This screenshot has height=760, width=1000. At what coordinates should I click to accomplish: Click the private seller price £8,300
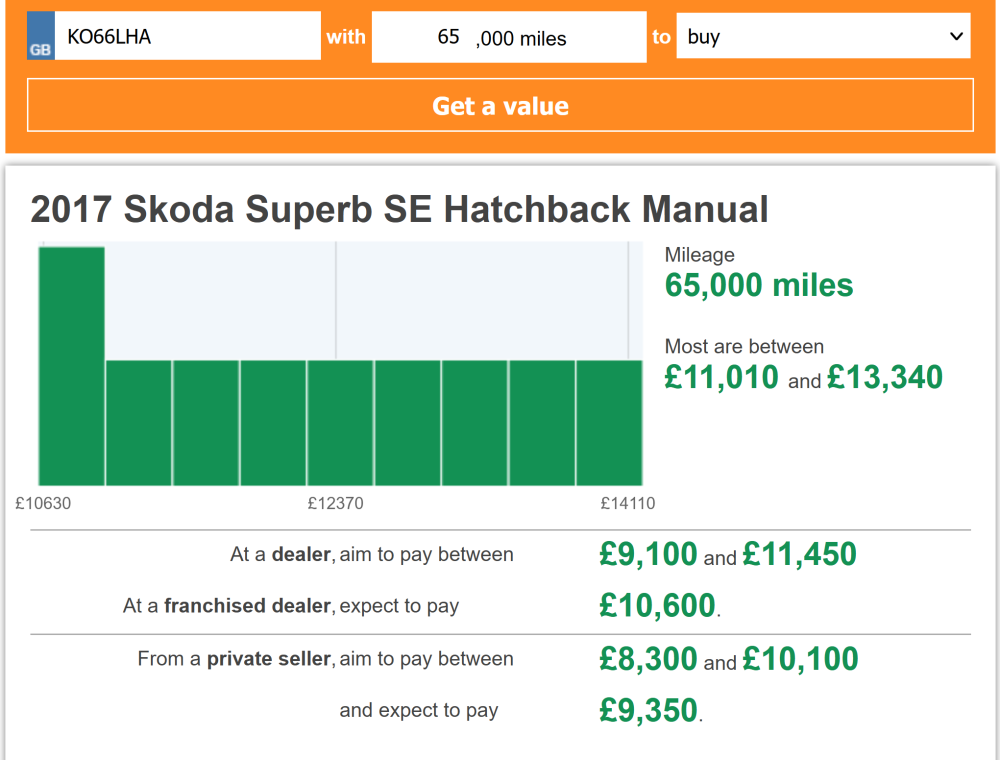[649, 659]
